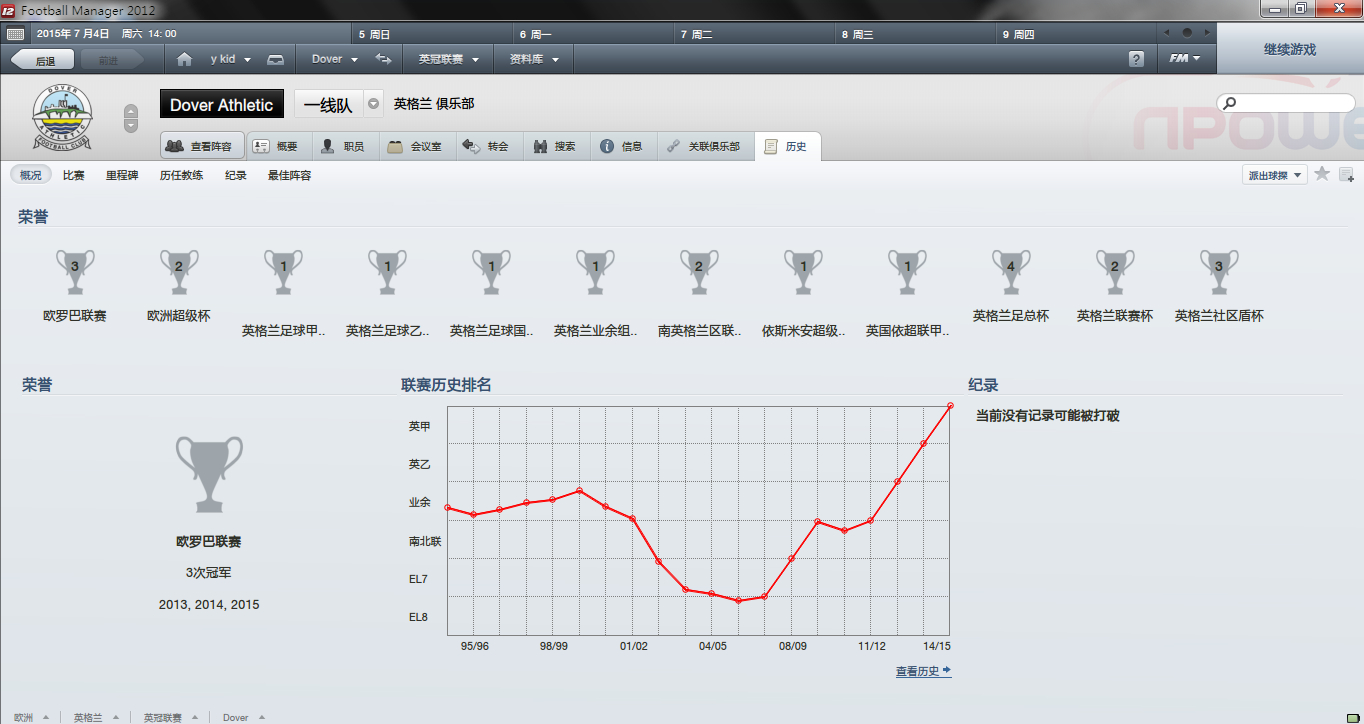Viewport: 1364px width, 724px height.
Task: Select the 7 周二 day in the calendar bar
Action: [754, 34]
